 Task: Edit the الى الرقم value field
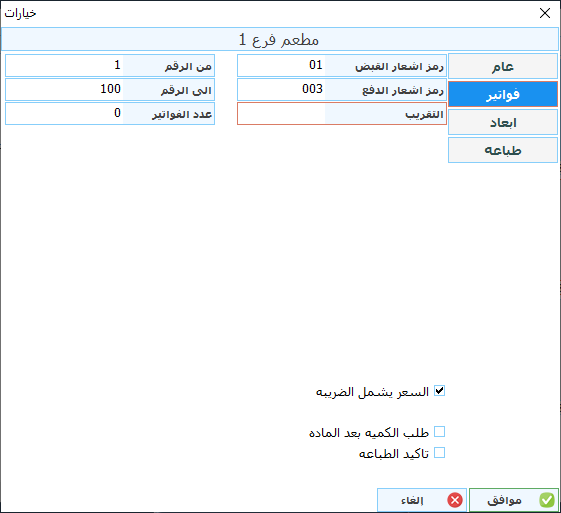tap(65, 89)
